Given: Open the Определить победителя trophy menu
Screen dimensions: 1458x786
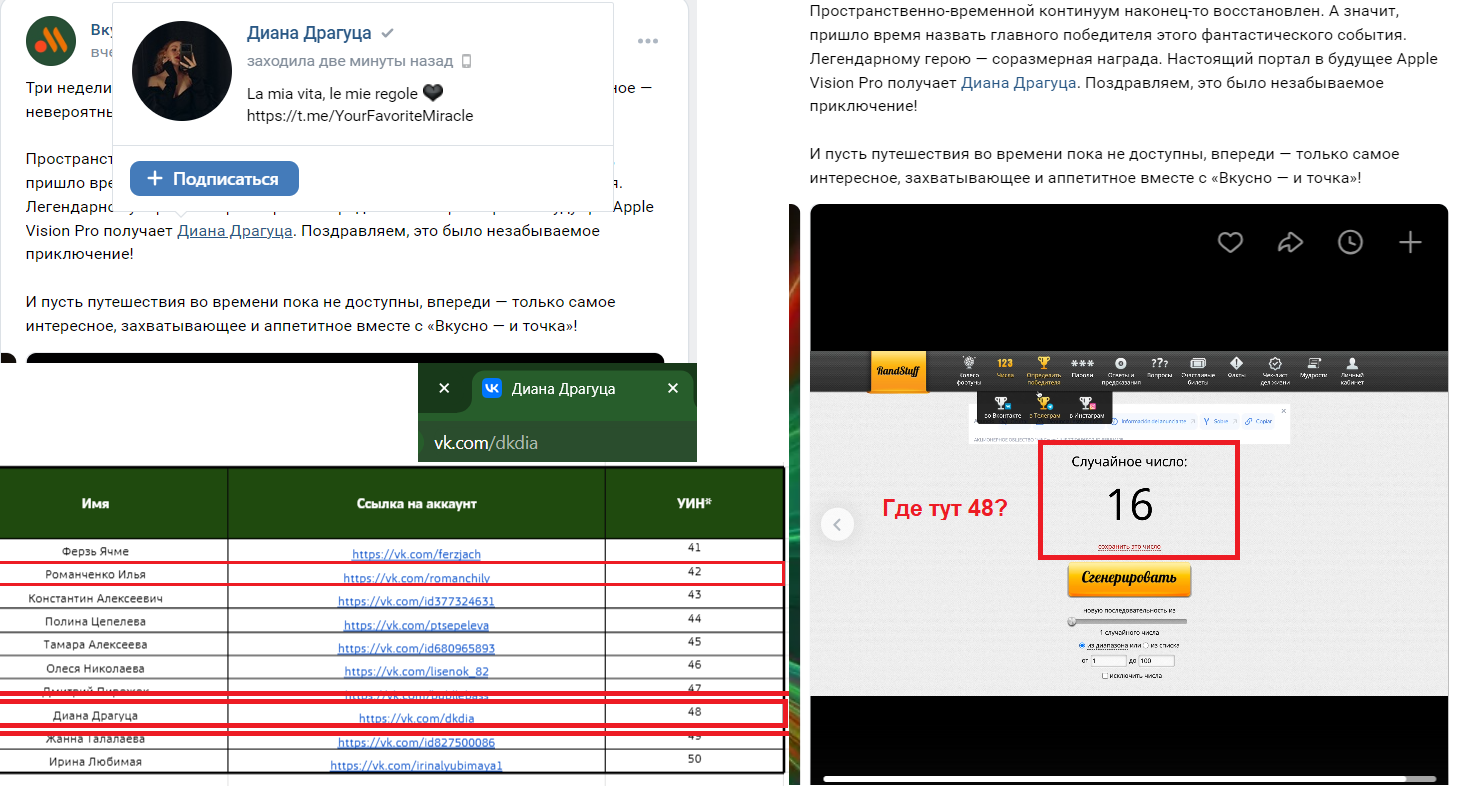Looking at the screenshot, I should (x=1044, y=370).
